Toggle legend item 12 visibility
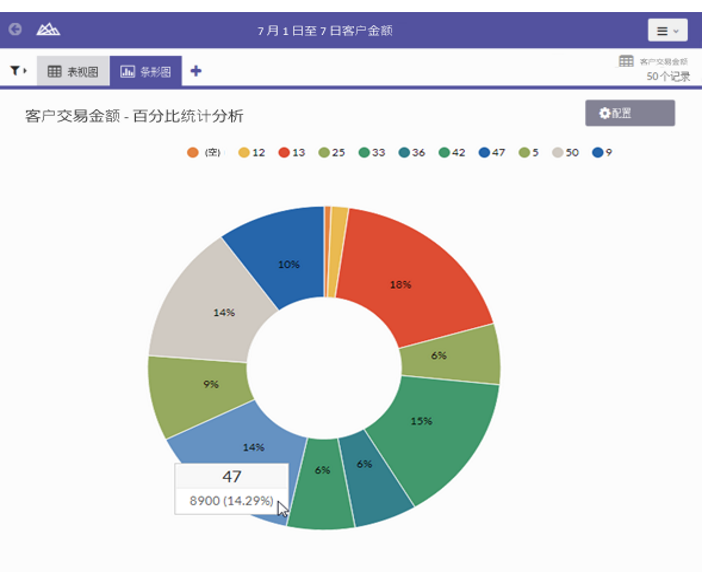 coord(251,153)
